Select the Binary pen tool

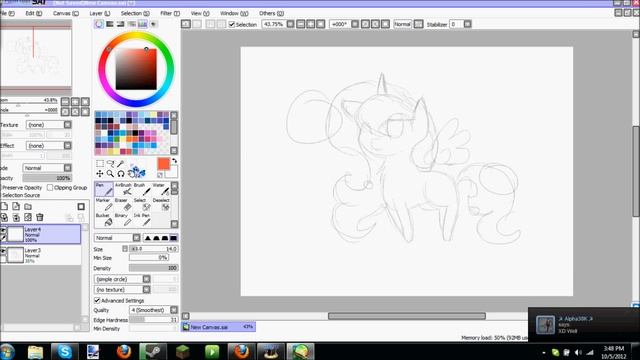tap(123, 220)
